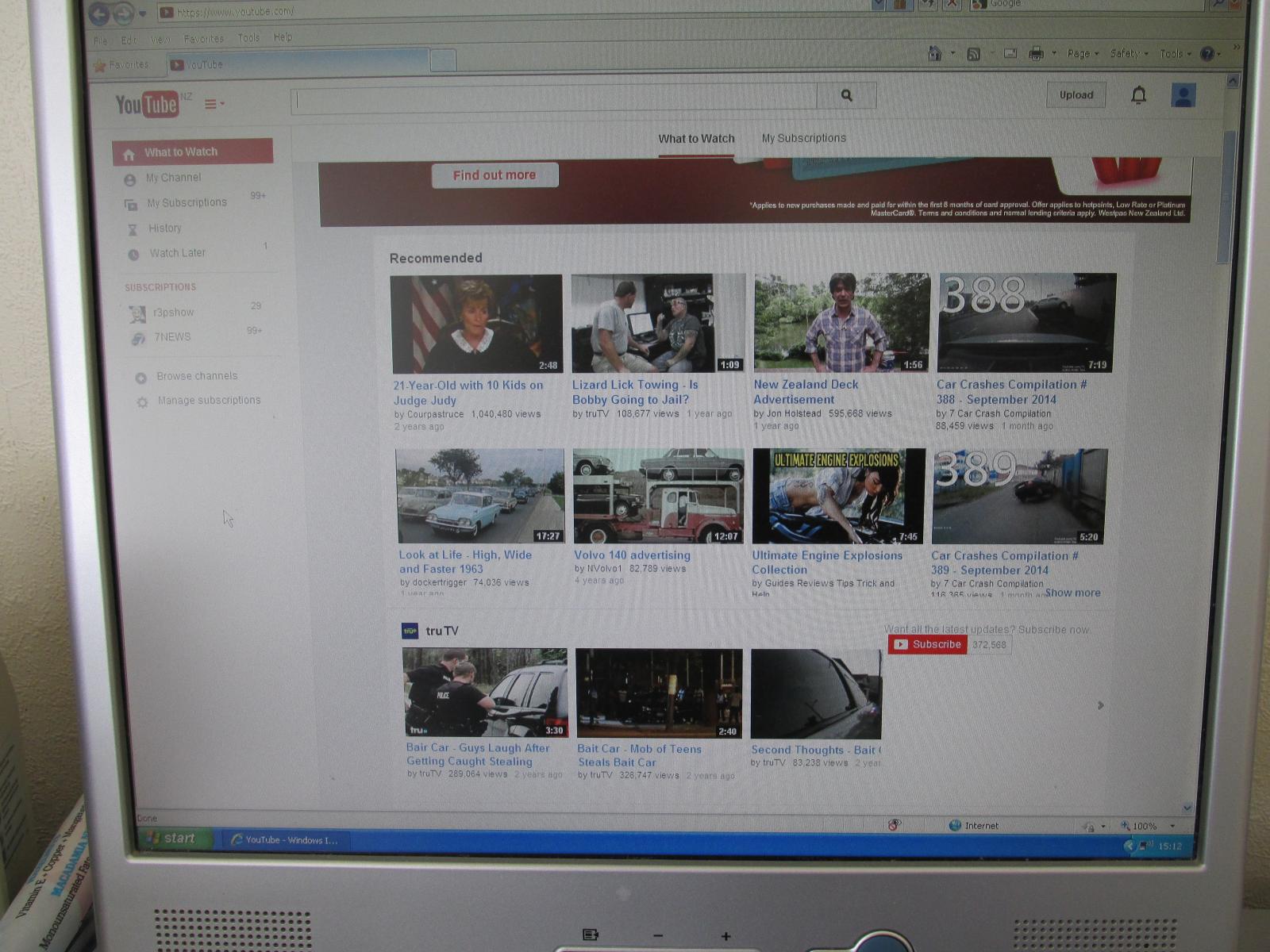Click the YouTube logo
1270x952 pixels.
coord(147,104)
